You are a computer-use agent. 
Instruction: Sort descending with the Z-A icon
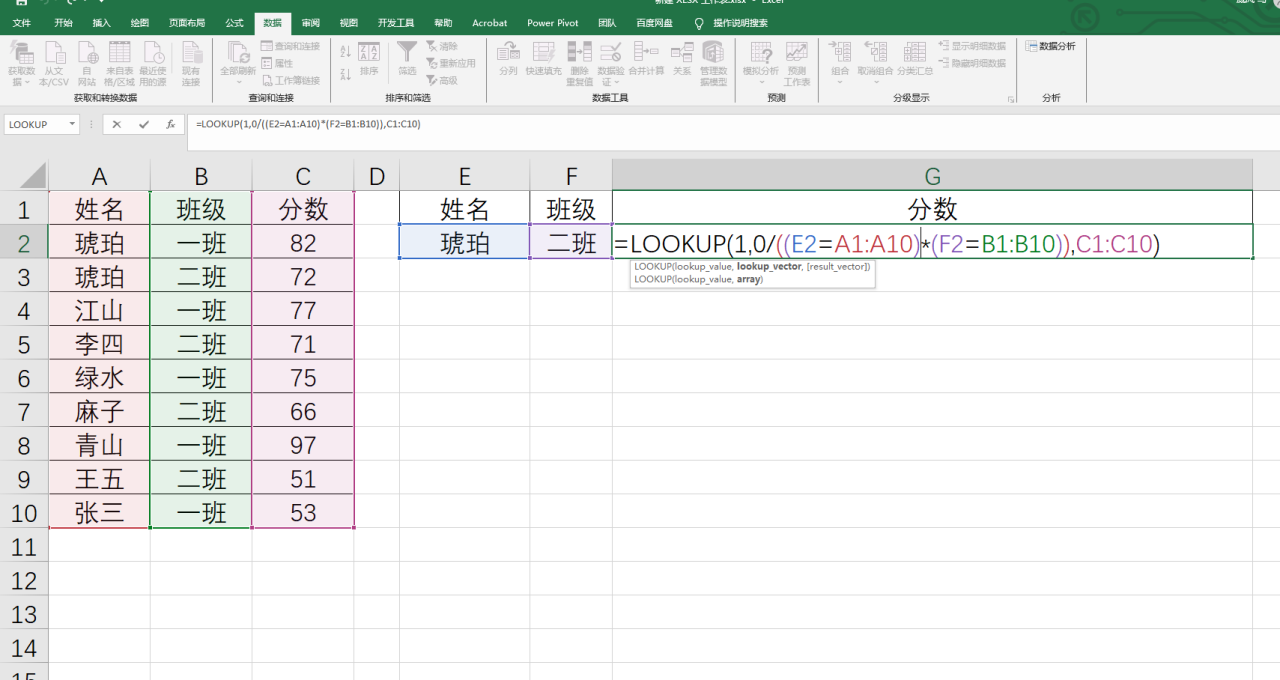[345, 73]
